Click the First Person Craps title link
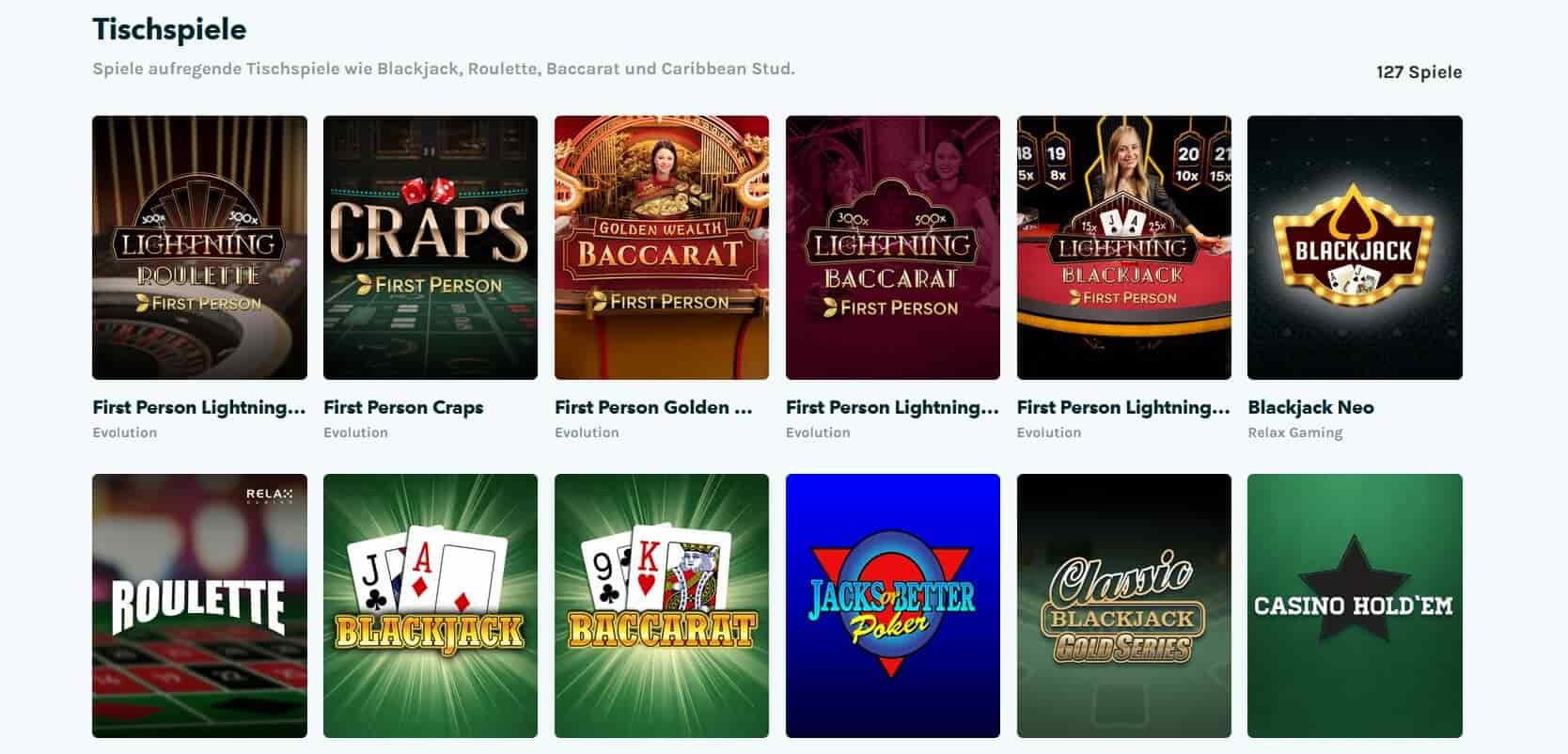This screenshot has width=1568, height=754. click(403, 407)
